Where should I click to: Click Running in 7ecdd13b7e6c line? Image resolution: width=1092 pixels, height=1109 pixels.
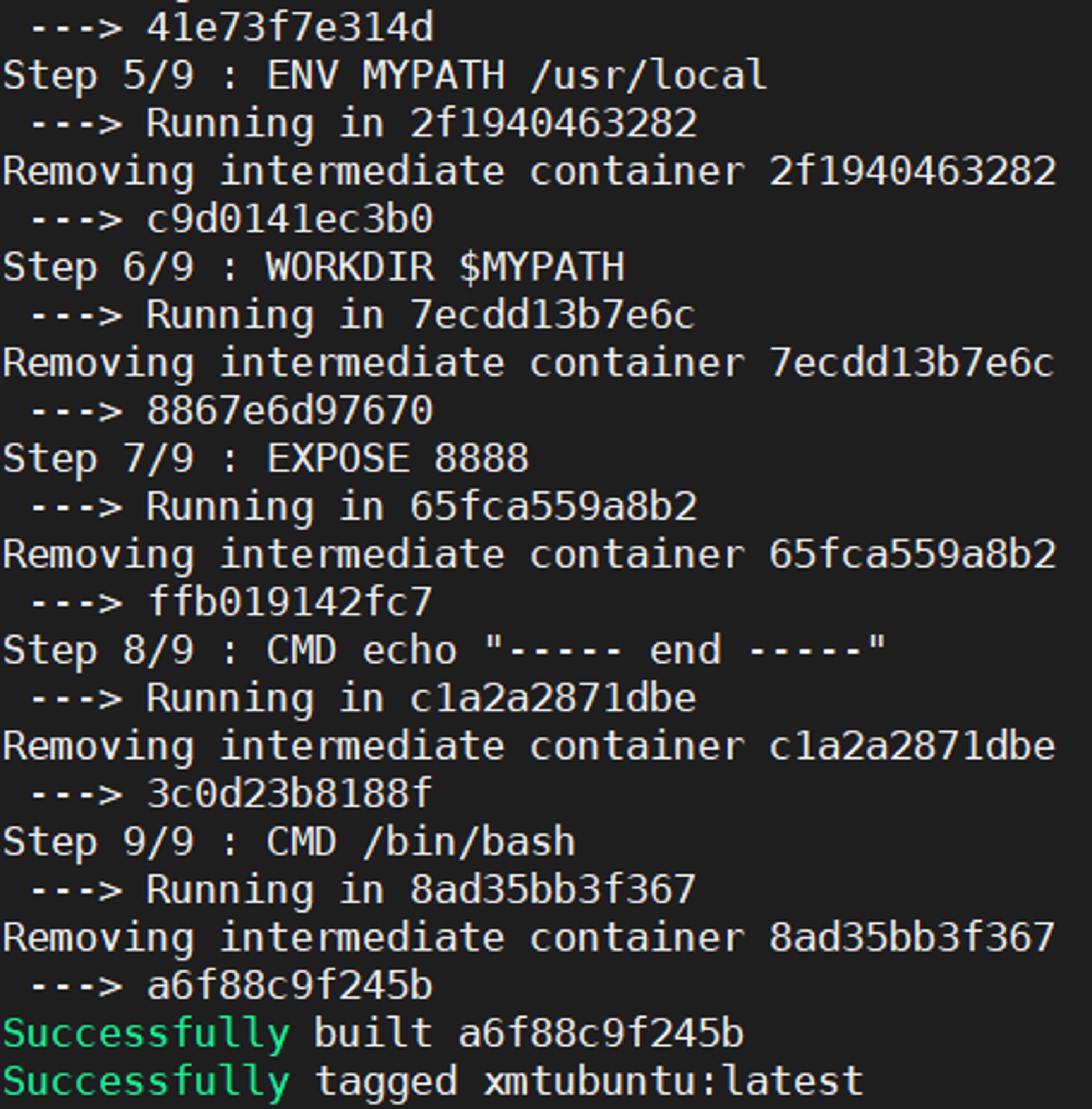tap(421, 315)
